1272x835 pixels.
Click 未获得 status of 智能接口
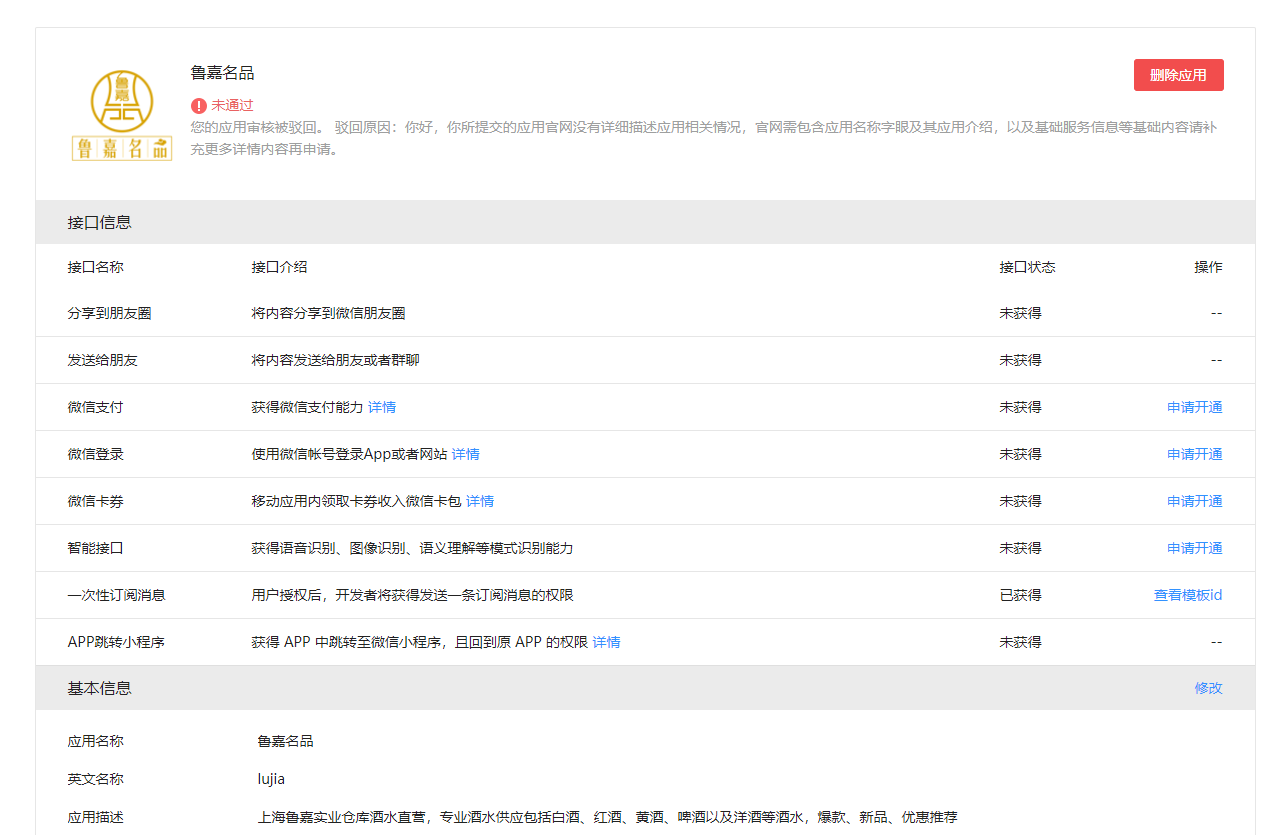[x=1020, y=548]
